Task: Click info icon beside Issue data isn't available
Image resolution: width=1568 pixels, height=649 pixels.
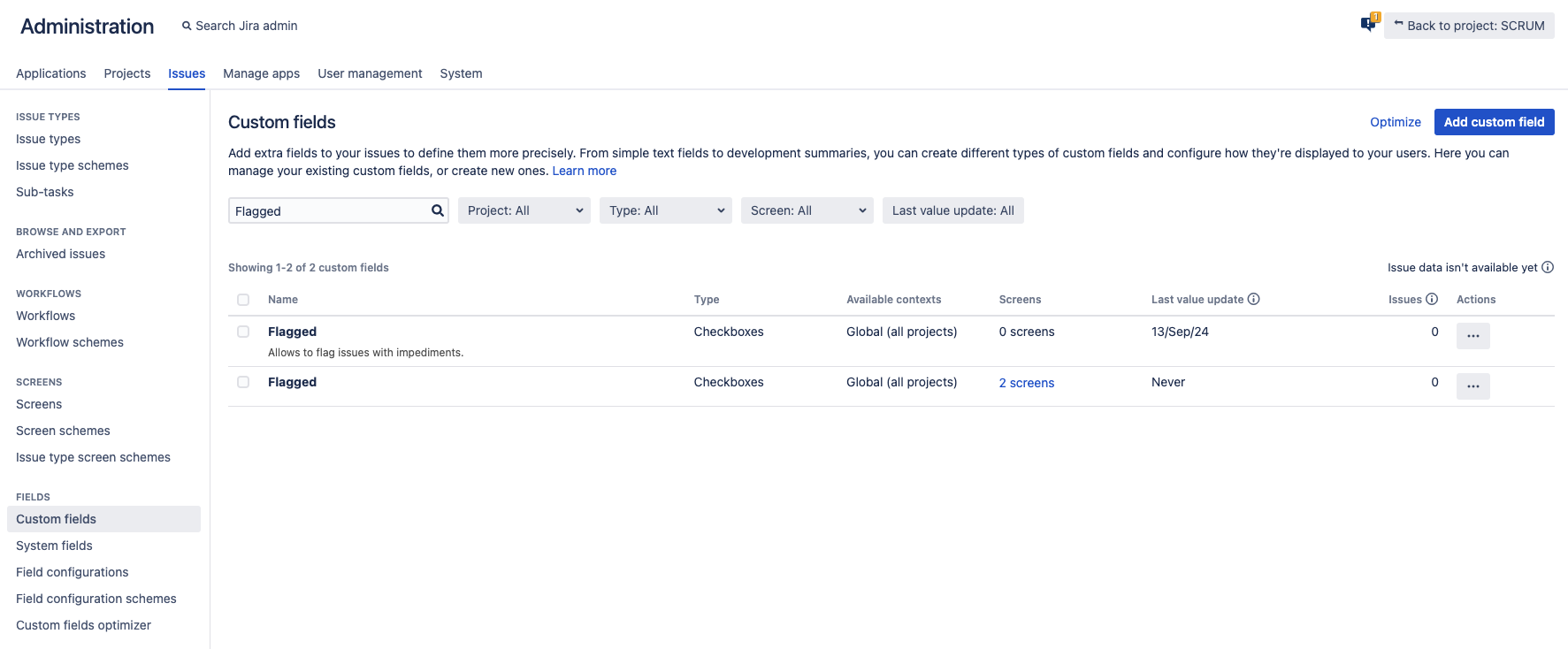Action: tap(1548, 267)
